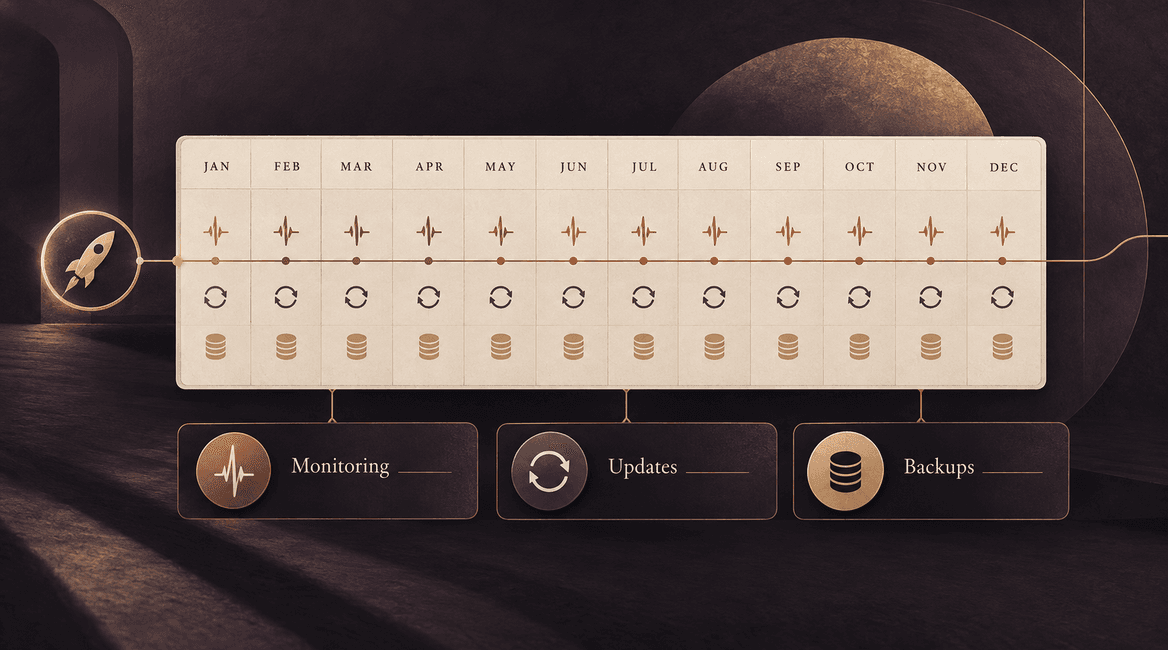Click the JUN monitoring pulse icon

point(574,231)
